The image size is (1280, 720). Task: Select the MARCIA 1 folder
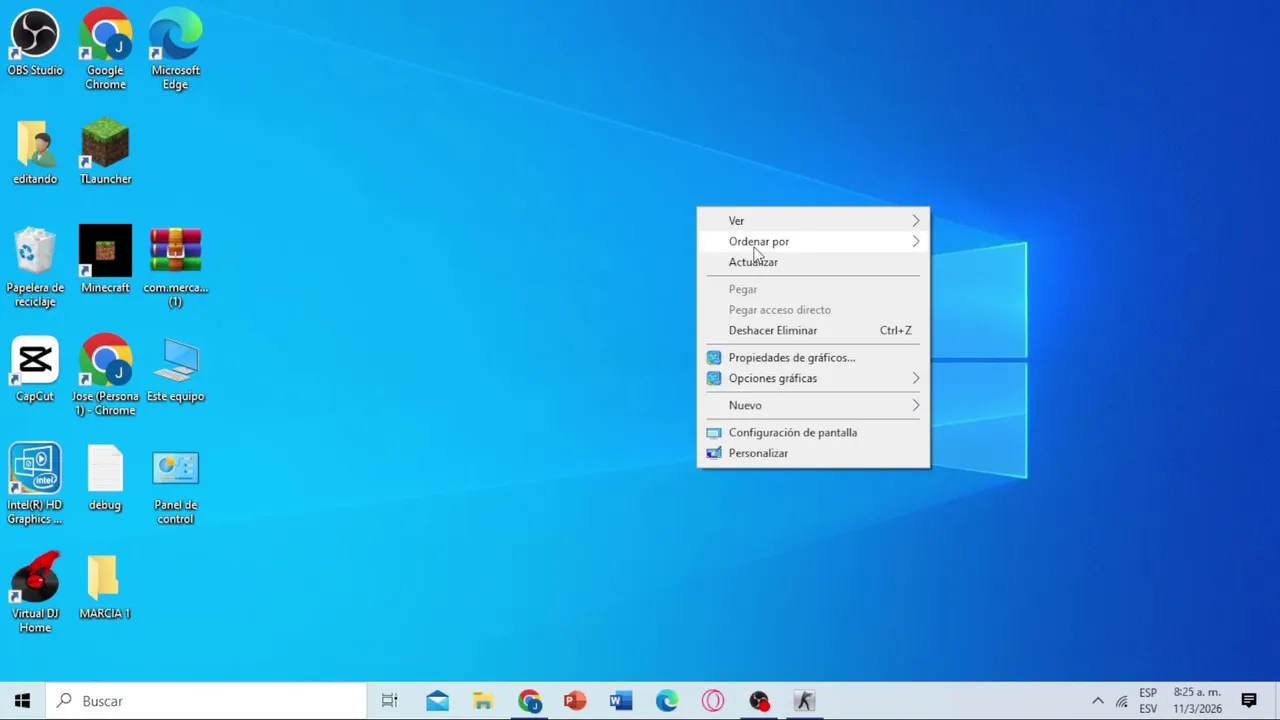(x=105, y=587)
